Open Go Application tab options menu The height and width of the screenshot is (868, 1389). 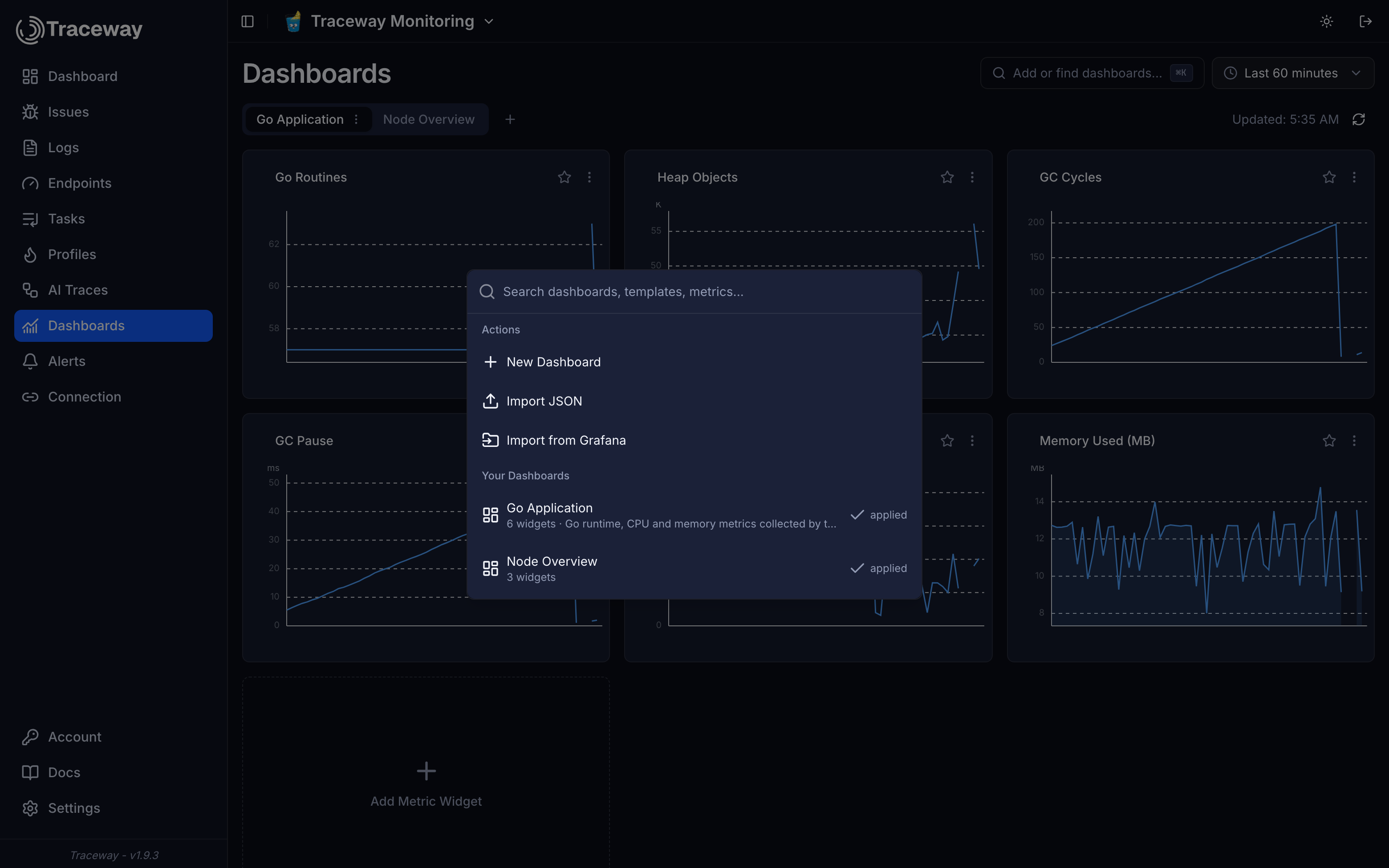[357, 119]
